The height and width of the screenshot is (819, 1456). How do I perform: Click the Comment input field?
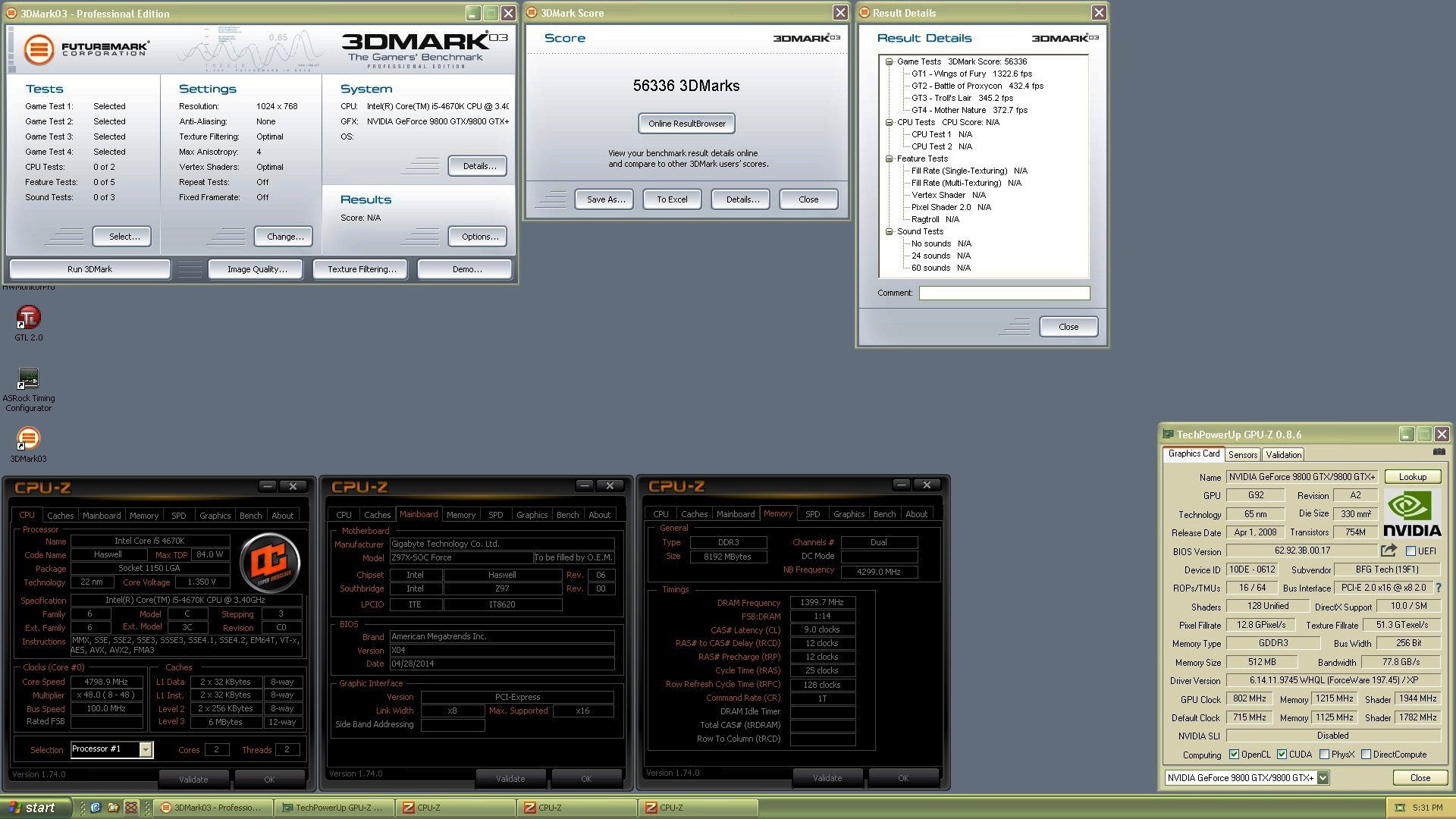click(1004, 293)
